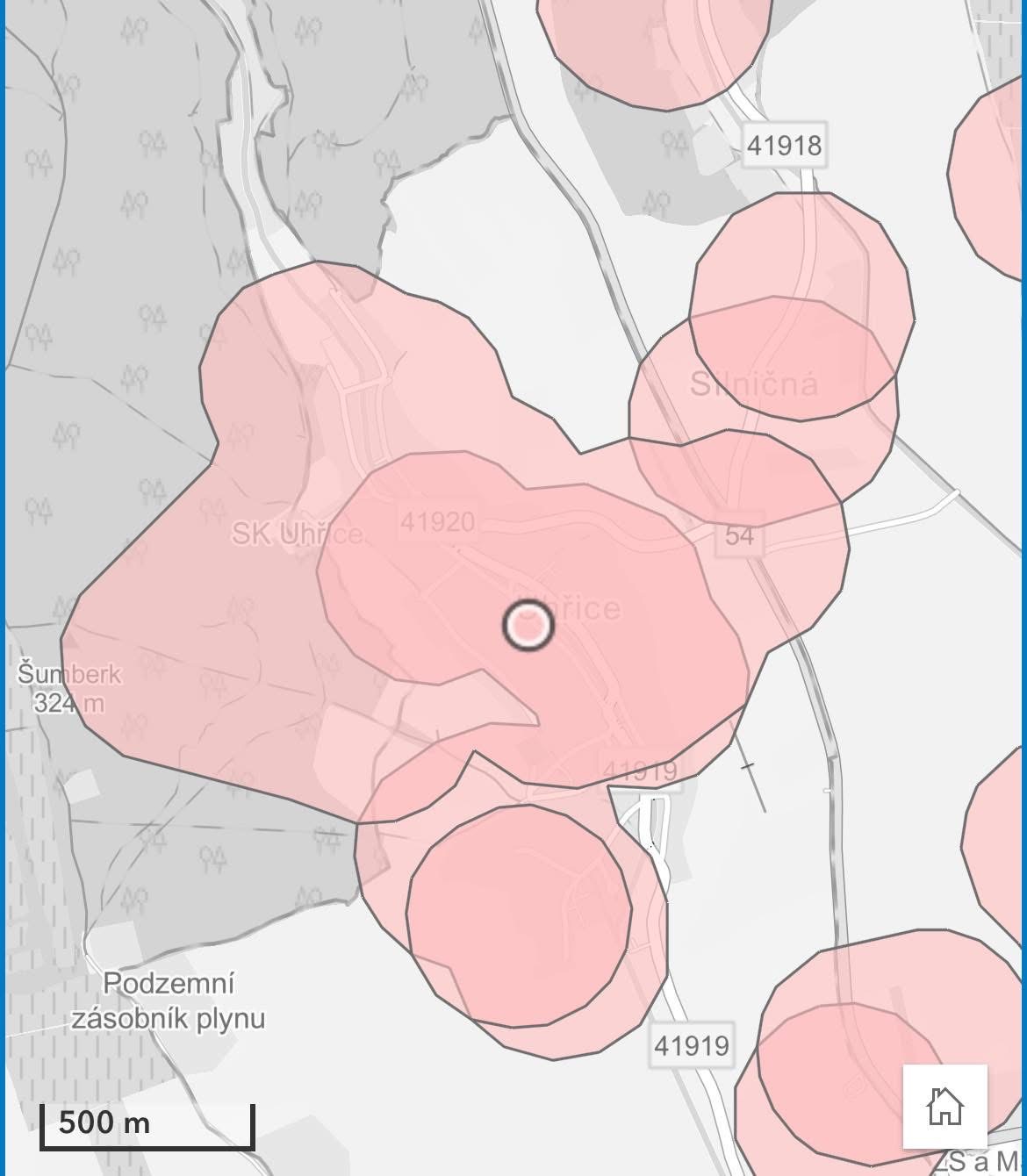Click the 41920 road number label
1027x1176 pixels.
[x=437, y=522]
